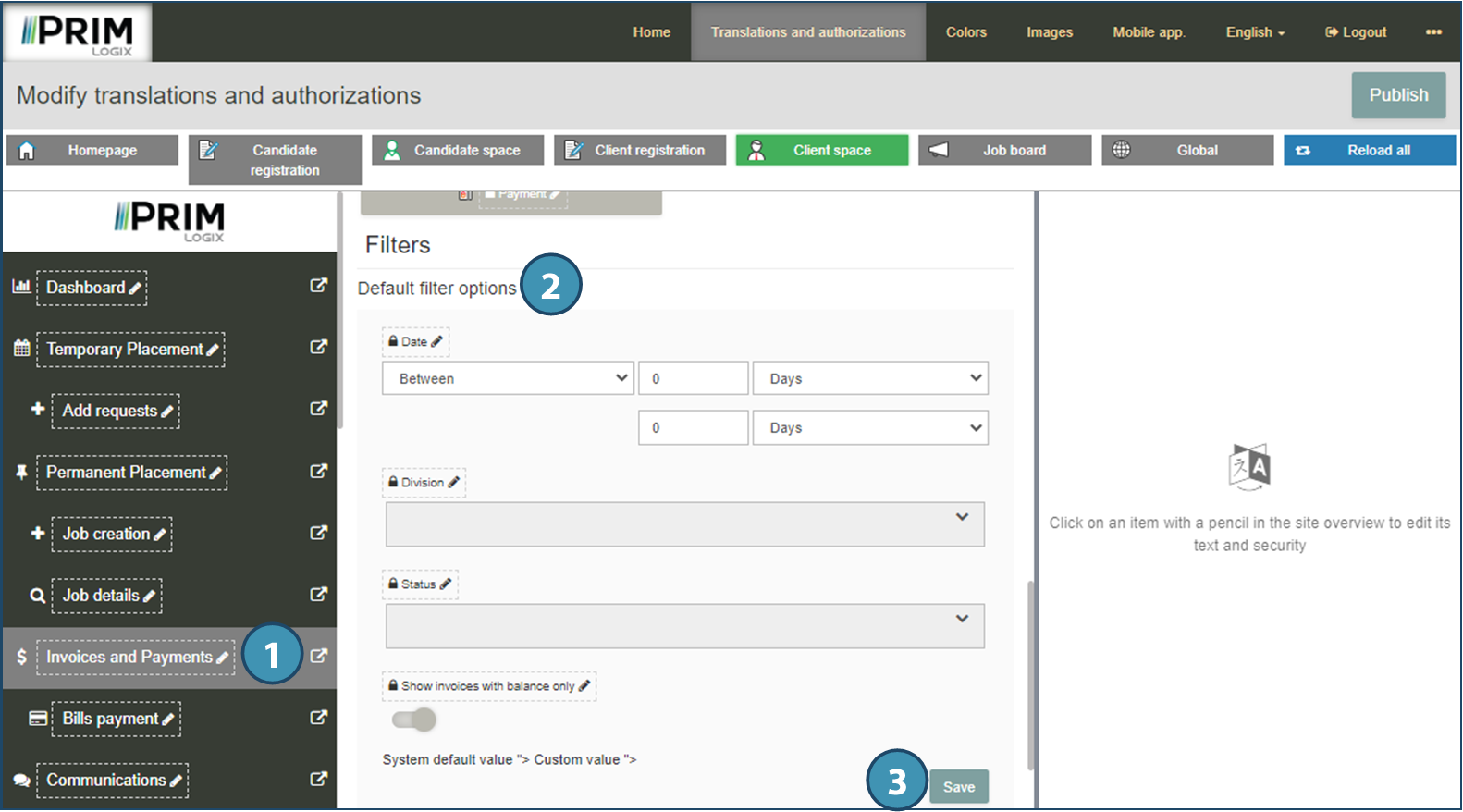This screenshot has width=1463, height=812.
Task: Click the pencil icon beside Division label
Action: point(453,482)
